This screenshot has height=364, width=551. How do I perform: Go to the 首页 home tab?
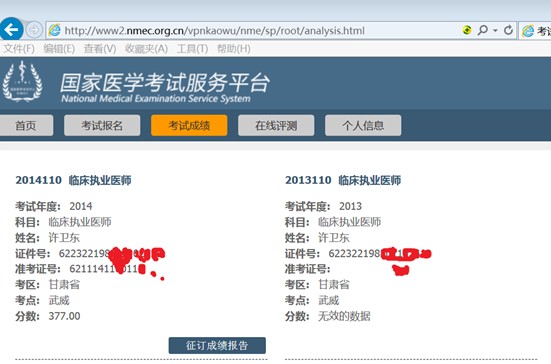coord(26,125)
